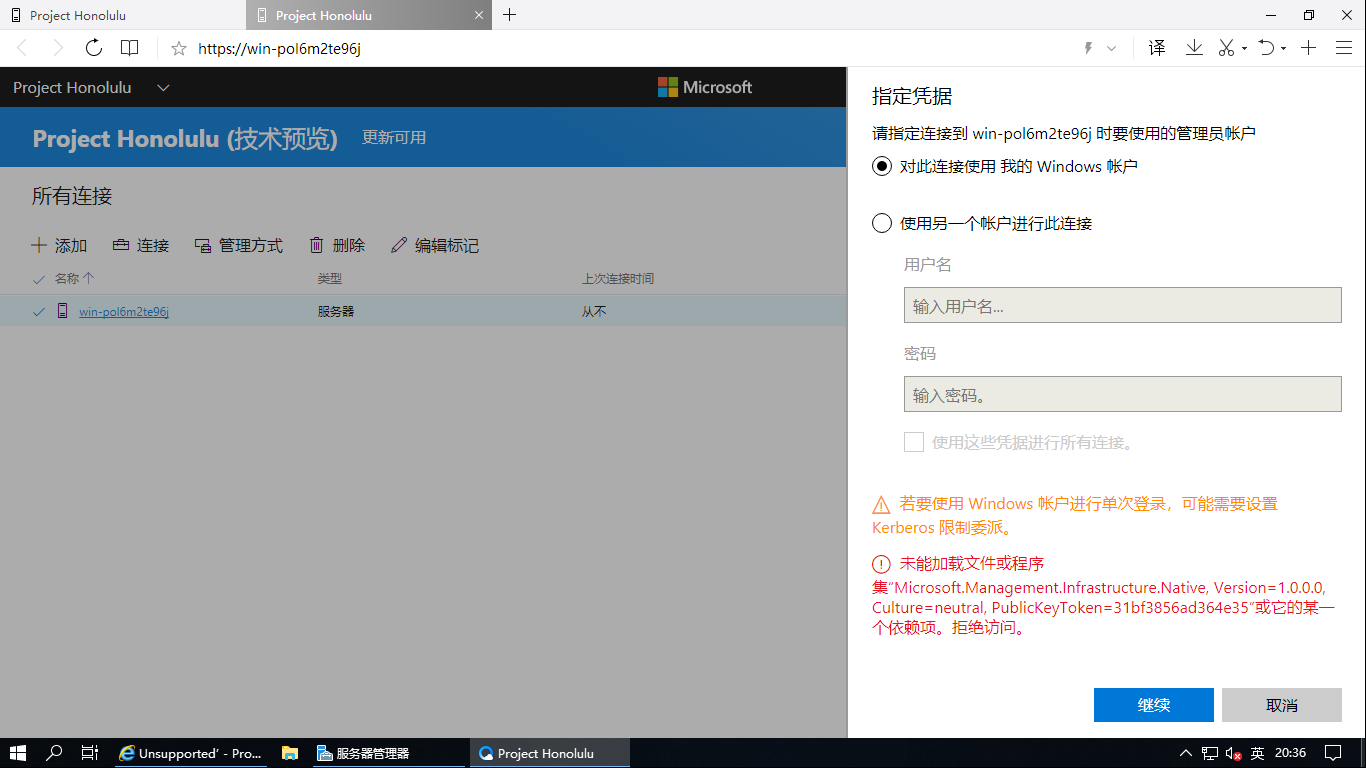Image resolution: width=1366 pixels, height=768 pixels.
Task: Click the 从不 last connected cell
Action: (x=594, y=311)
